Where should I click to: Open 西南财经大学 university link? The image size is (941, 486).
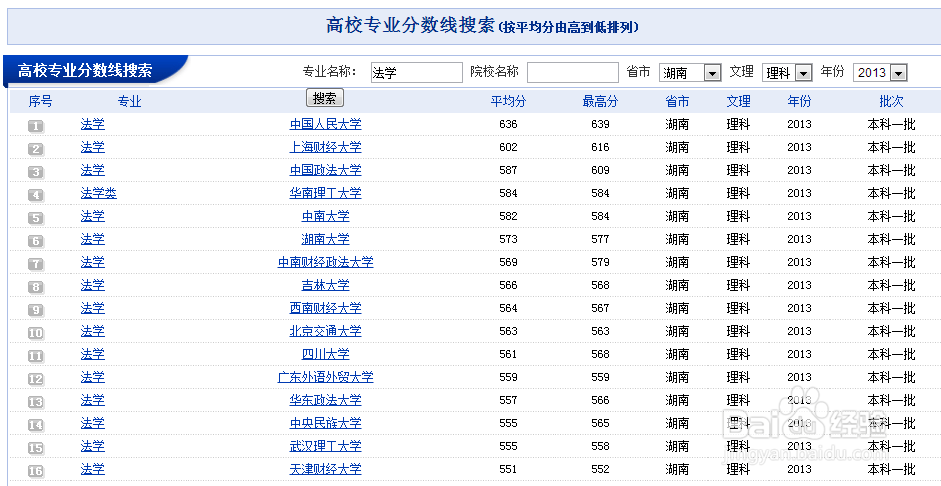(x=325, y=308)
